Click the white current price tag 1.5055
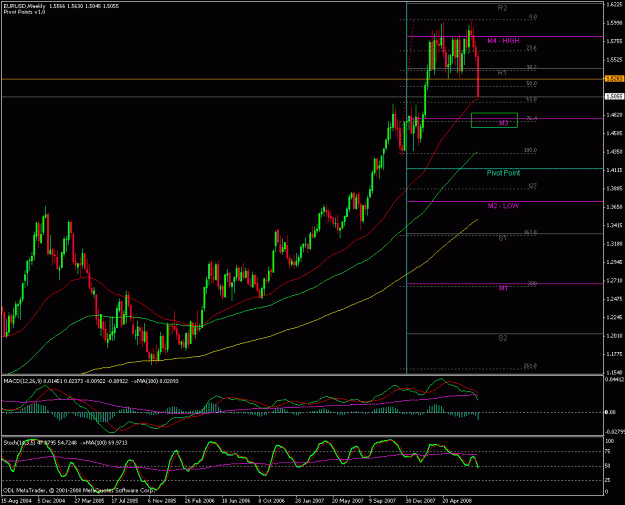The height and width of the screenshot is (505, 625). (614, 96)
